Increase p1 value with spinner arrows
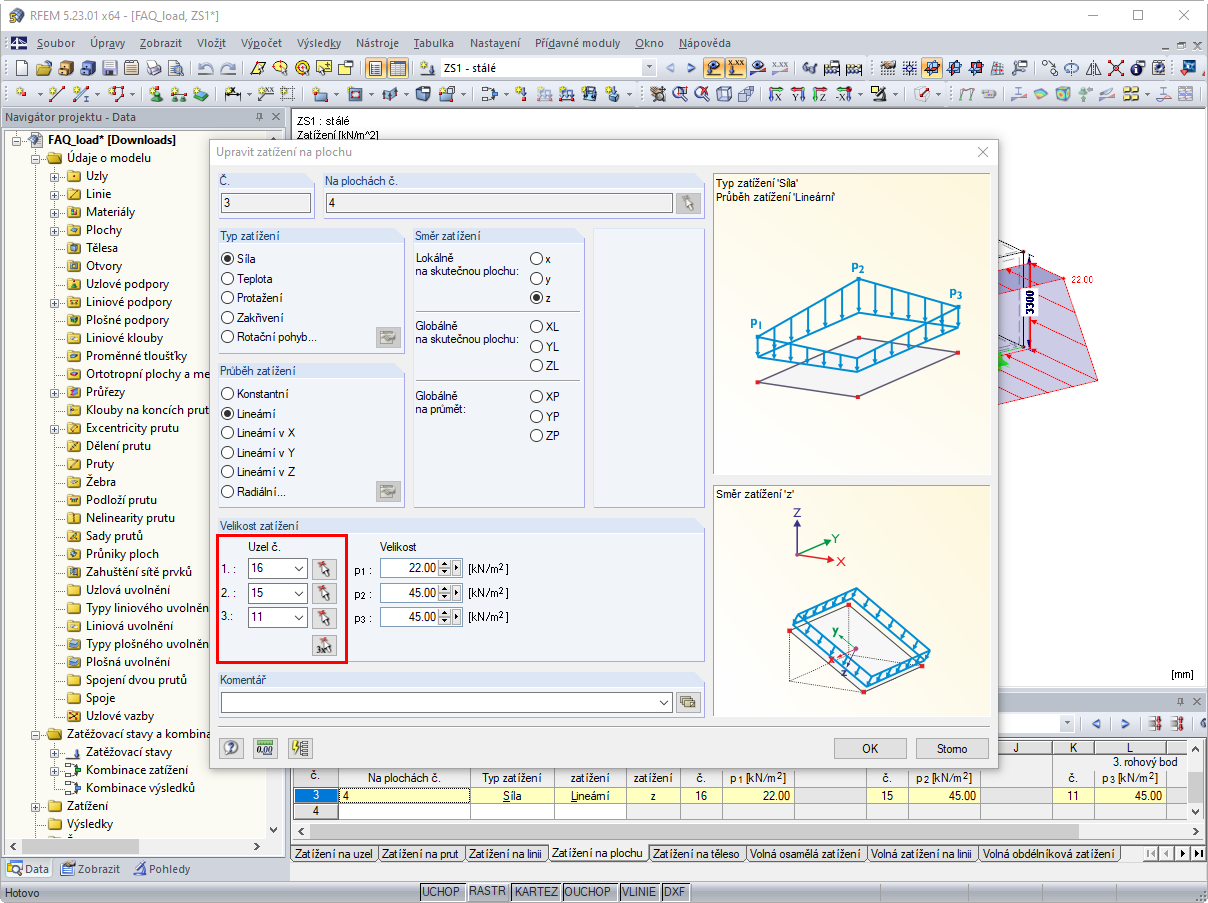Image resolution: width=1208 pixels, height=903 pixels. [444, 564]
